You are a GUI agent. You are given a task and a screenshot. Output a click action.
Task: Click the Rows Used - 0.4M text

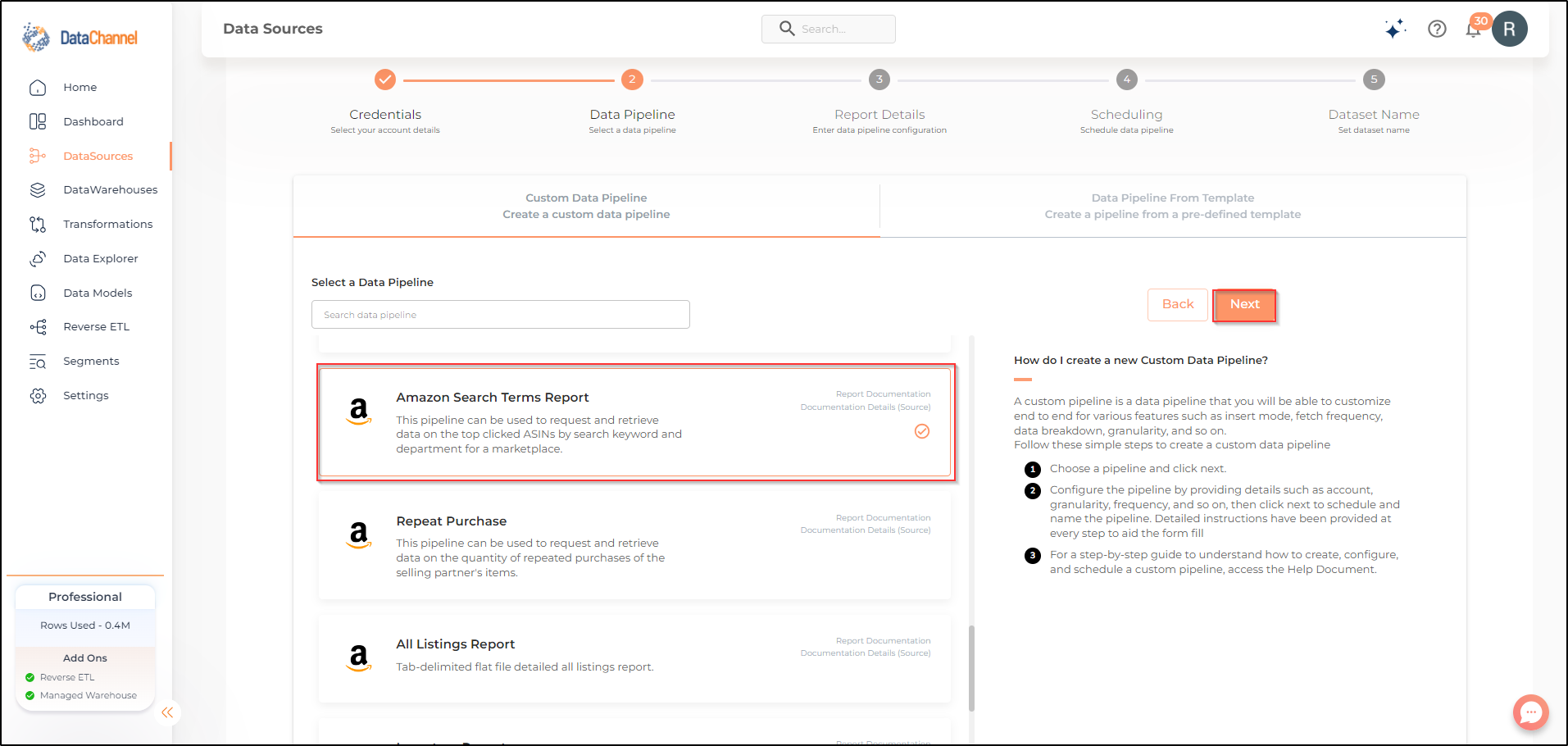click(85, 625)
